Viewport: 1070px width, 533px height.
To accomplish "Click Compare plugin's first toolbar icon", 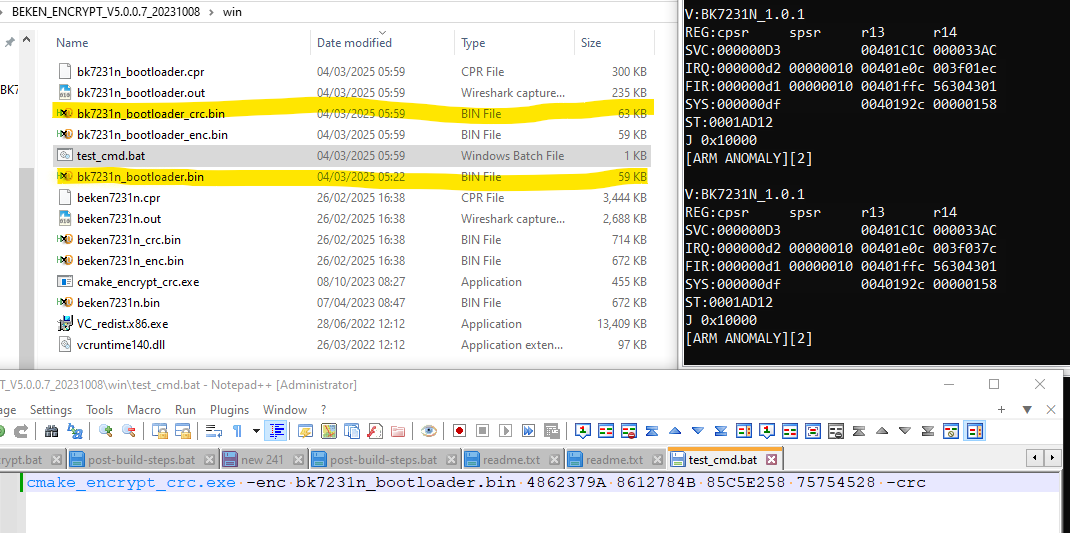I will 583,431.
